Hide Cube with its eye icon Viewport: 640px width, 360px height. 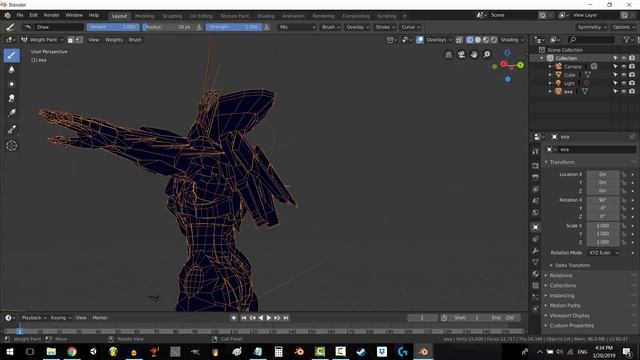(623, 75)
